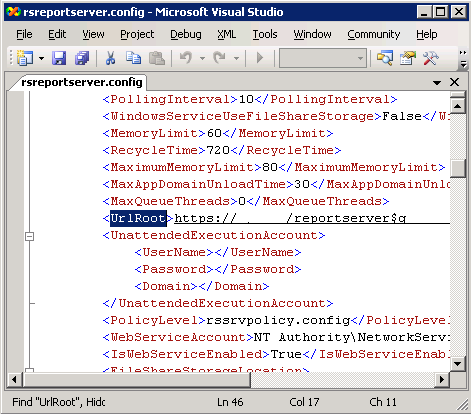The image size is (471, 414).
Task: Click the Redo arrow icon
Action: (220, 58)
